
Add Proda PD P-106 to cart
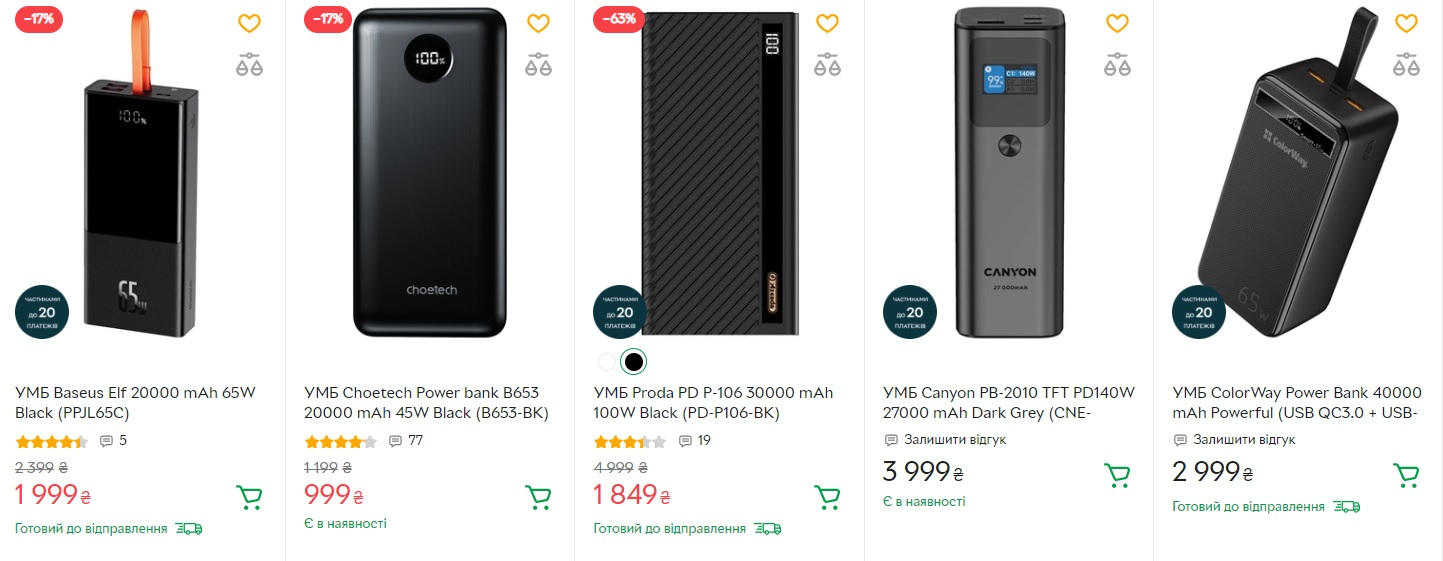(827, 497)
